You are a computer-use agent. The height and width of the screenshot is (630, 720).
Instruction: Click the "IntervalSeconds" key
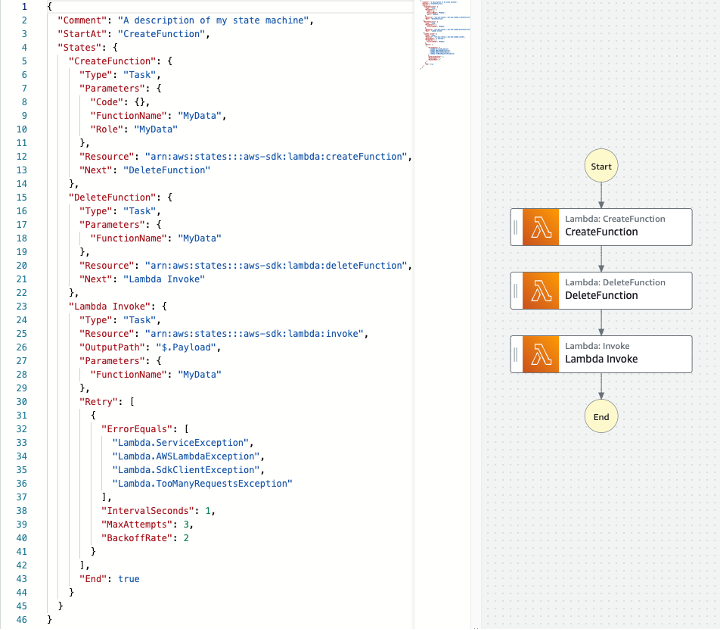(x=148, y=511)
